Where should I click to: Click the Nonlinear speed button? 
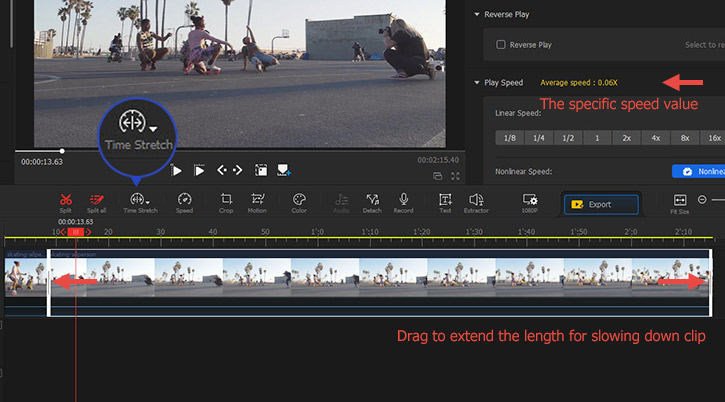click(698, 172)
